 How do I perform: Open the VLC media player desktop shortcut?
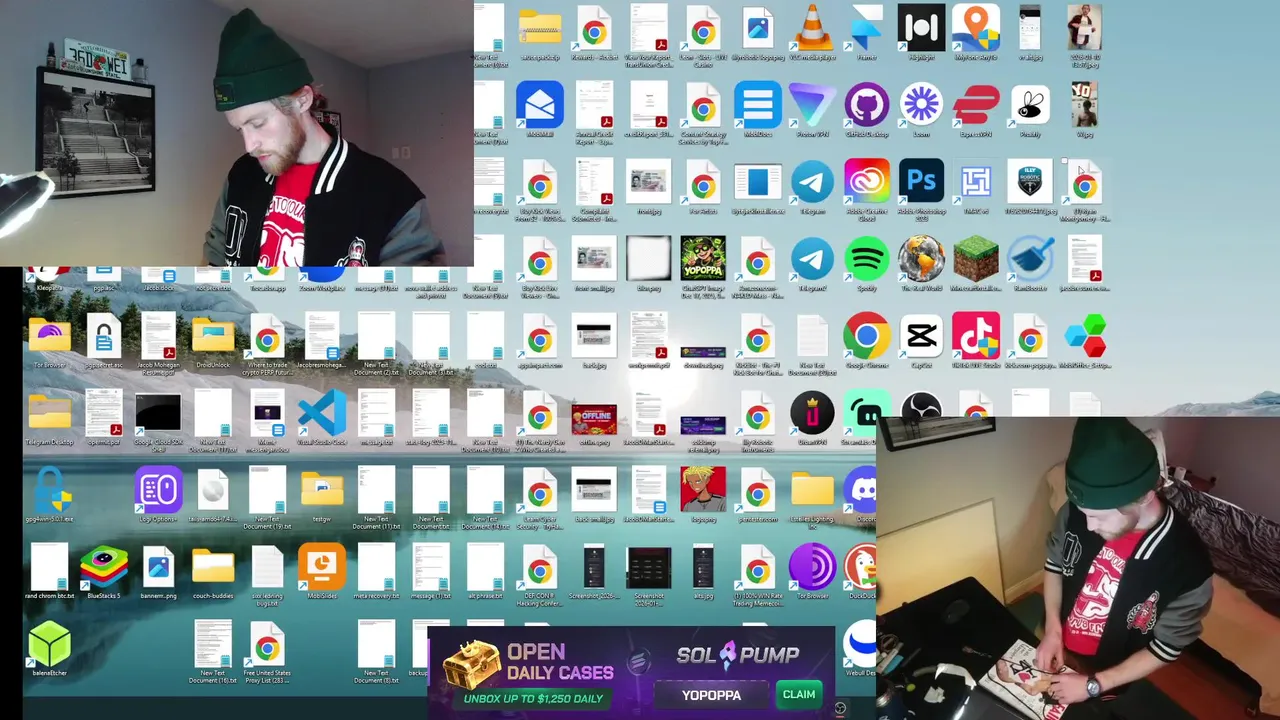(812, 28)
